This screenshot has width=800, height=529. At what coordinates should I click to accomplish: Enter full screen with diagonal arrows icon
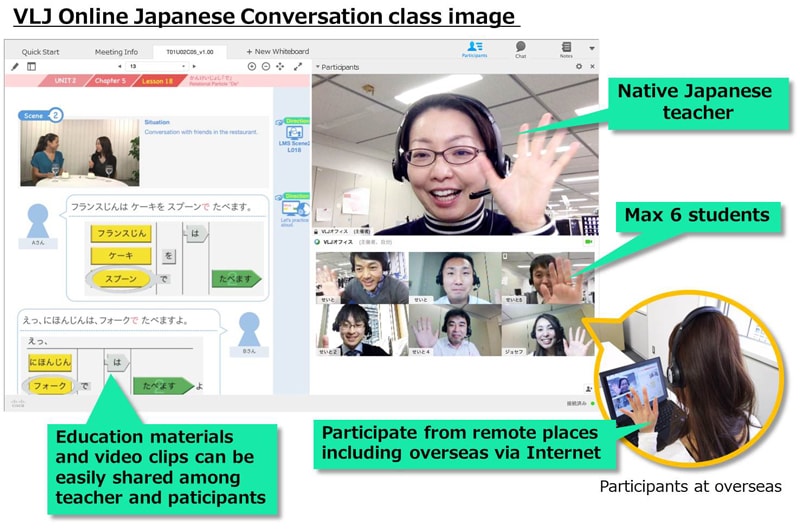[298, 66]
